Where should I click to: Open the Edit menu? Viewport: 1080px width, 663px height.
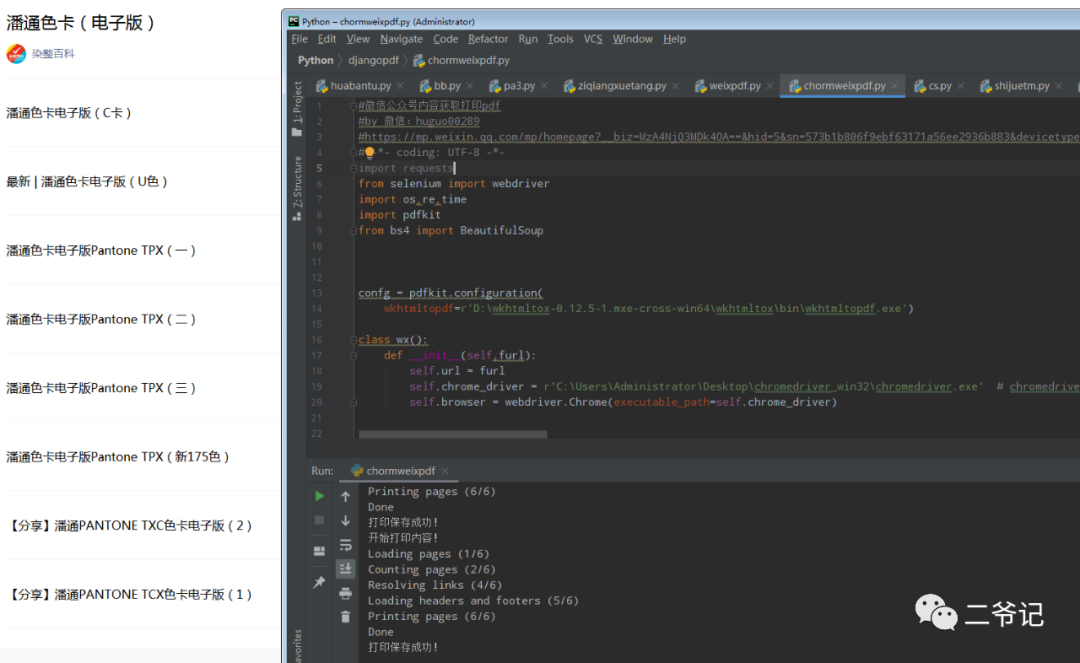click(326, 39)
